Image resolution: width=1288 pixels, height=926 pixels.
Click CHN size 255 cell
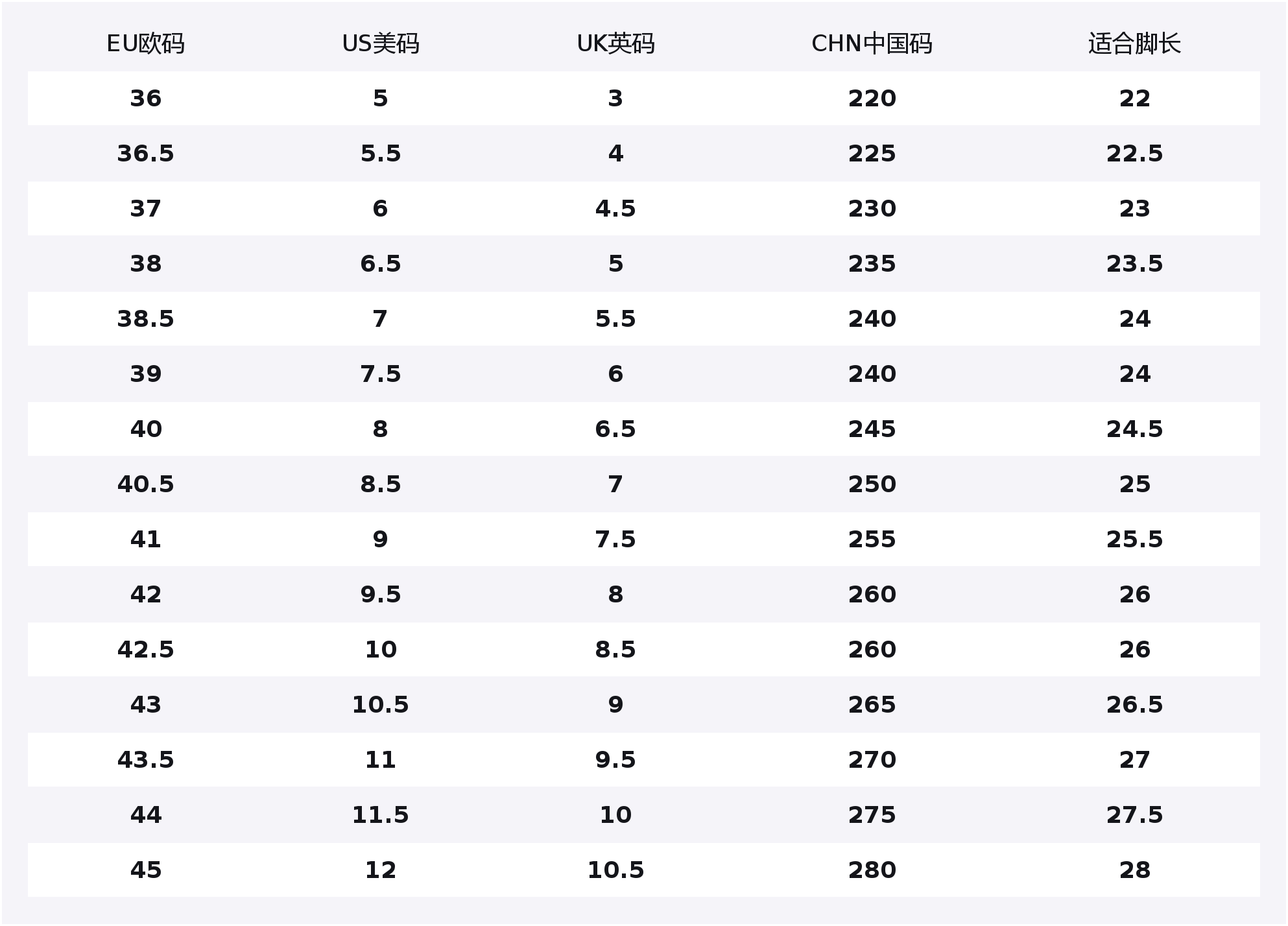(x=872, y=540)
